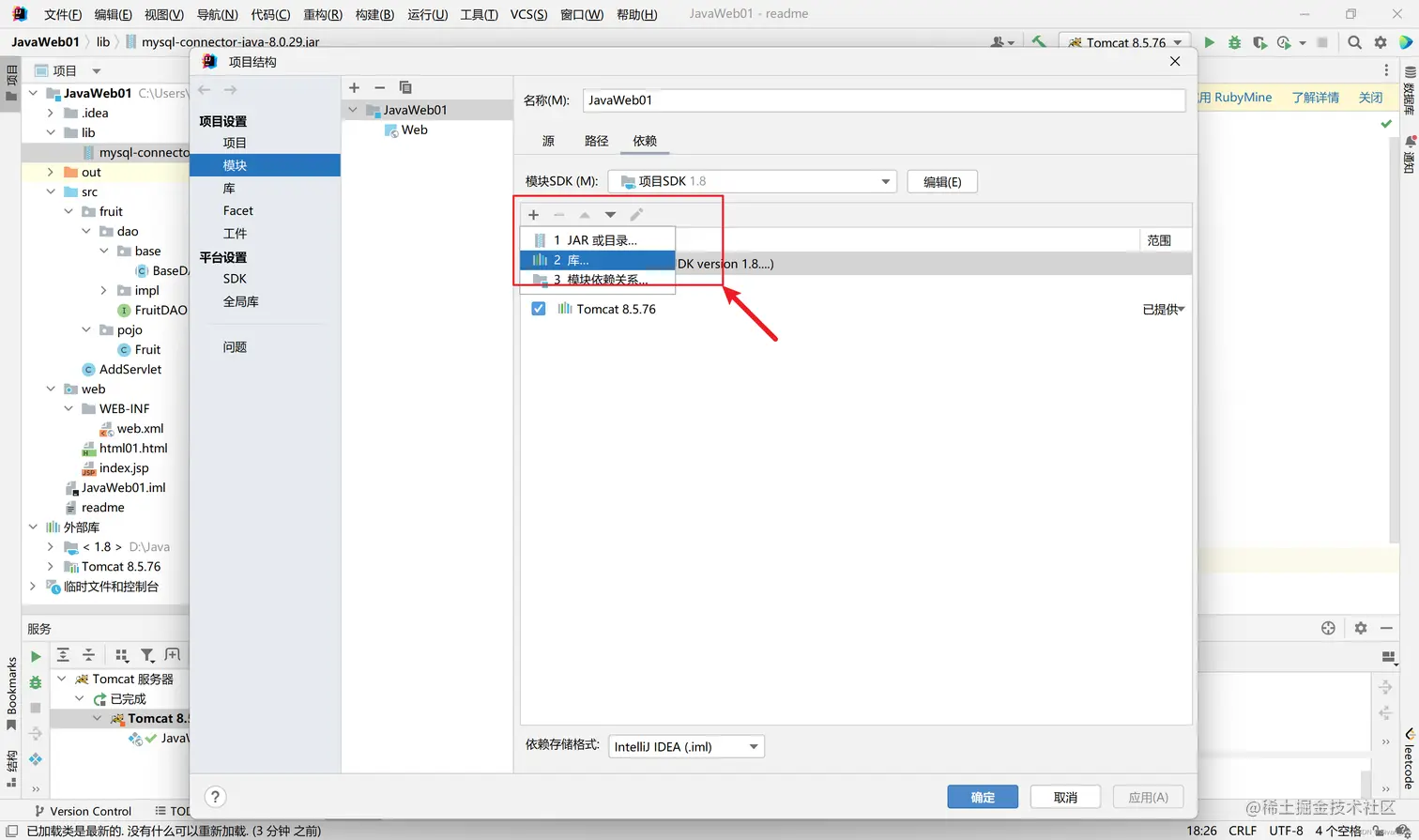
Task: Open the dependency storage format dropdown
Action: tap(686, 746)
